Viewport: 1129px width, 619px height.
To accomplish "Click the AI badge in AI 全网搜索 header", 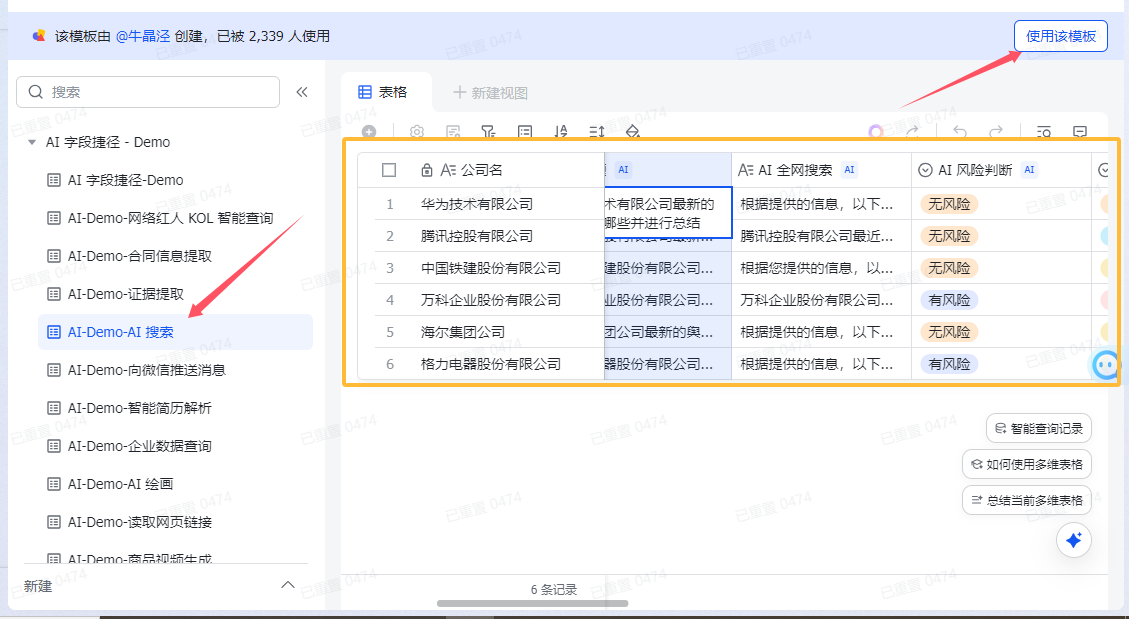I will pos(850,170).
